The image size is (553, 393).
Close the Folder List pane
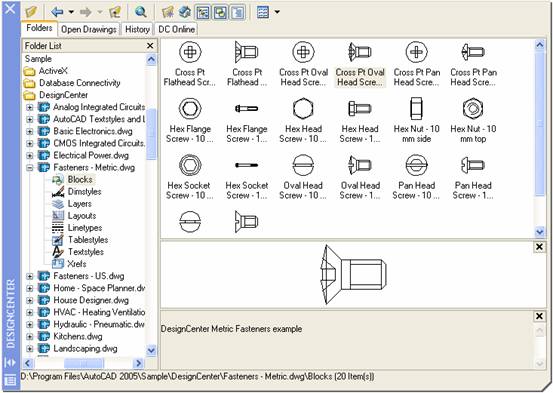coord(150,46)
